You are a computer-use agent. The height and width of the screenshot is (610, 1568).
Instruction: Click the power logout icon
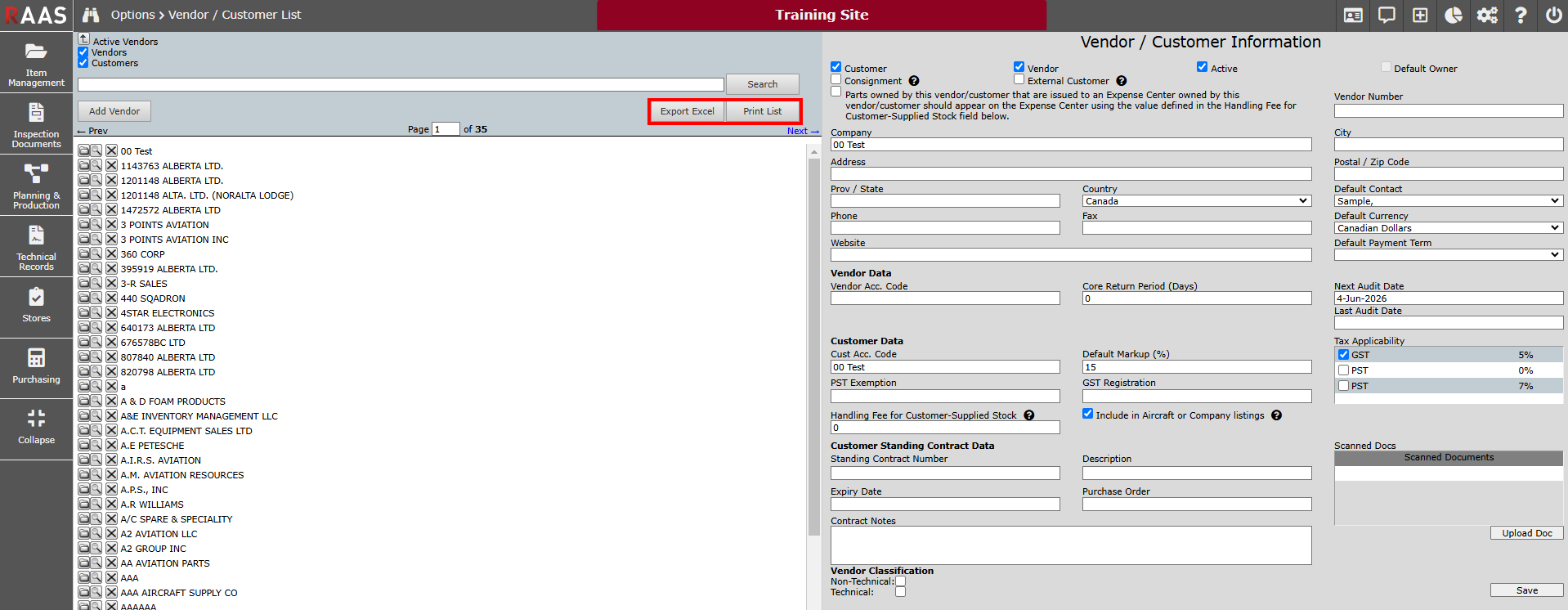pos(1553,16)
